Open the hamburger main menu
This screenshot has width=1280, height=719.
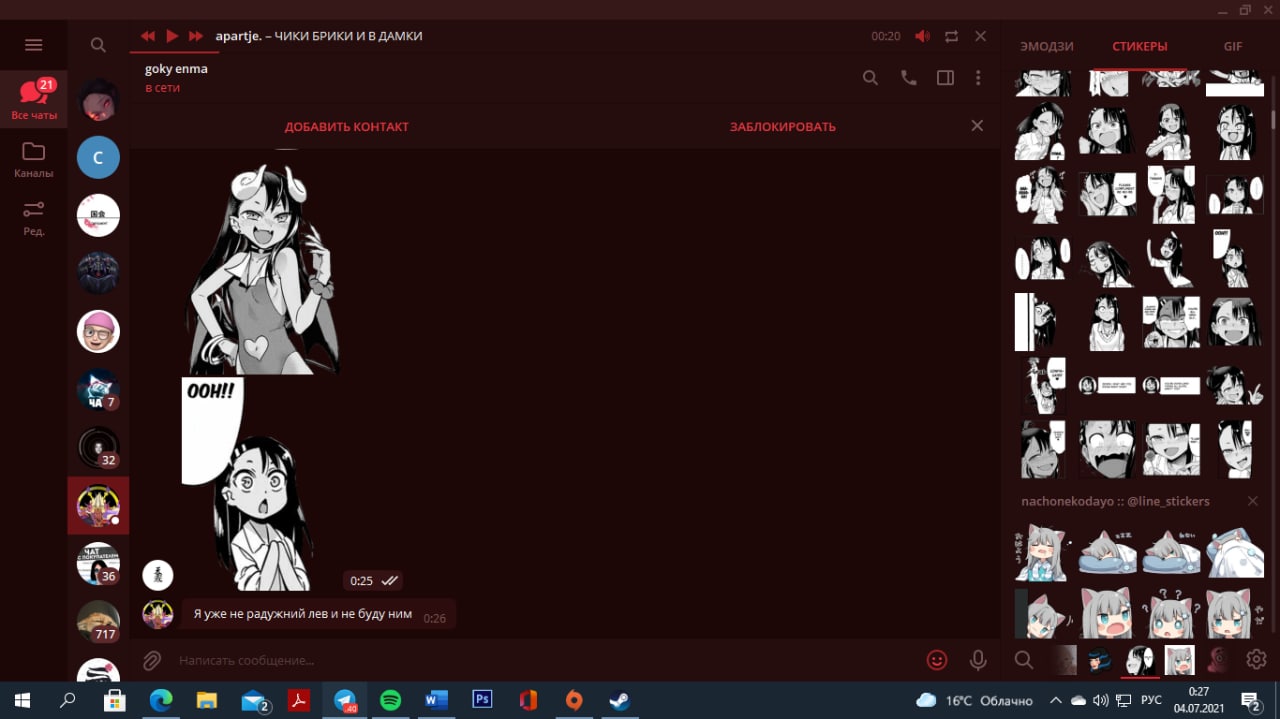(x=33, y=45)
